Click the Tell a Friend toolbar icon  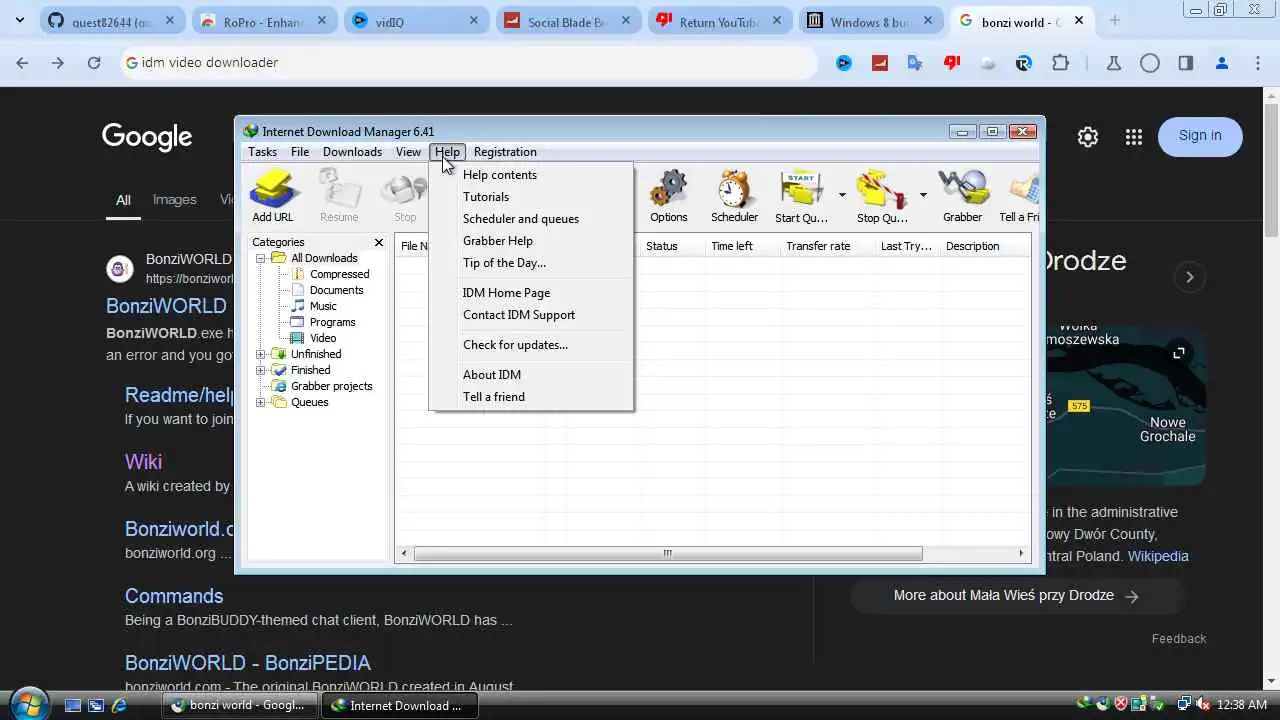[x=1019, y=196]
